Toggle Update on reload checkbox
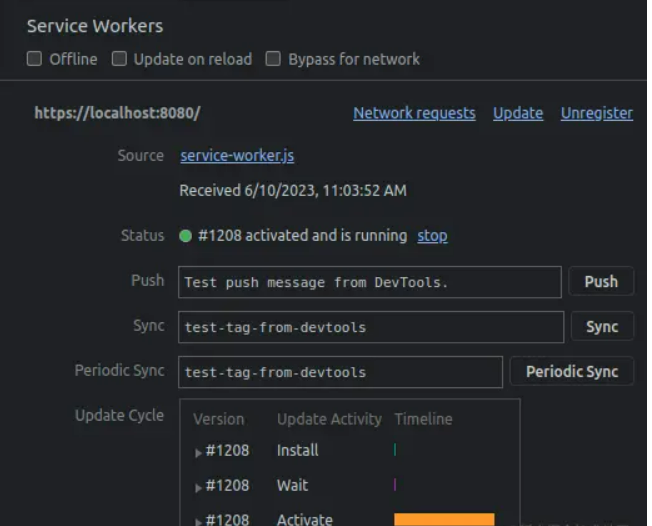Viewport: 652px width, 526px height. coord(119,59)
